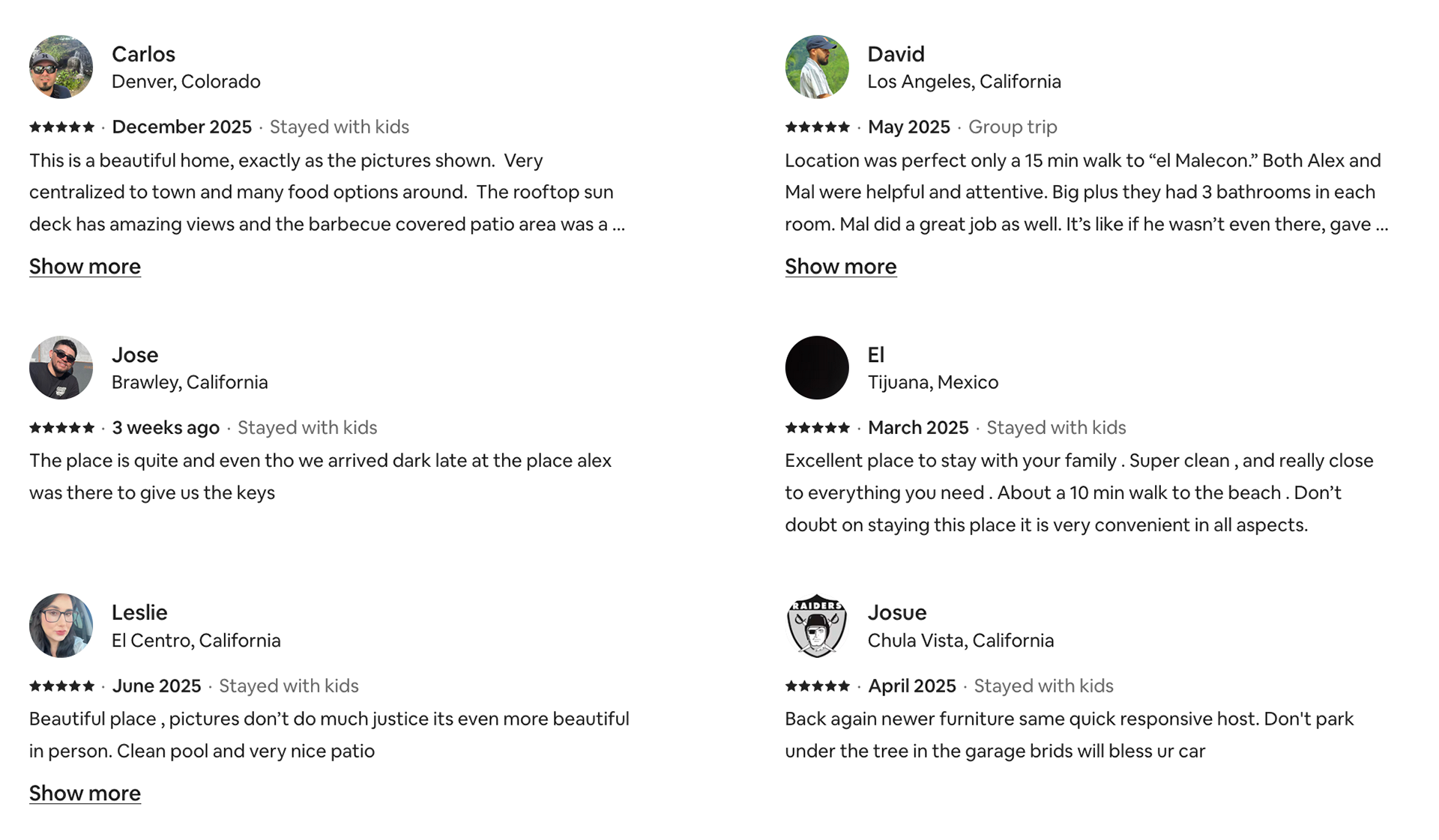
Task: Expand Leslie's review via Show more
Action: [85, 794]
